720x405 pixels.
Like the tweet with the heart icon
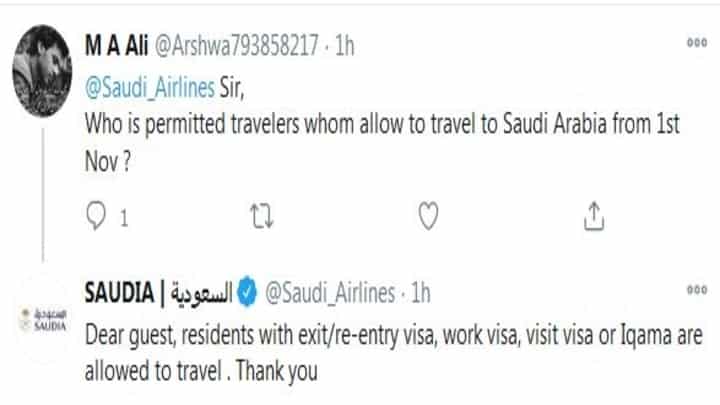pyautogui.click(x=427, y=215)
